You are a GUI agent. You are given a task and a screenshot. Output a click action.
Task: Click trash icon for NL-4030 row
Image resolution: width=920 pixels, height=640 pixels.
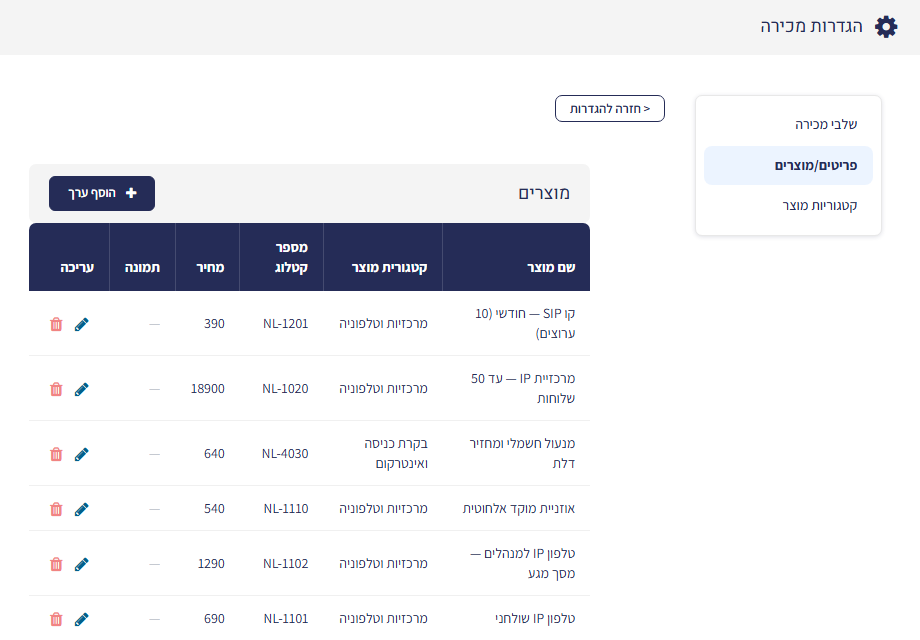(x=56, y=454)
